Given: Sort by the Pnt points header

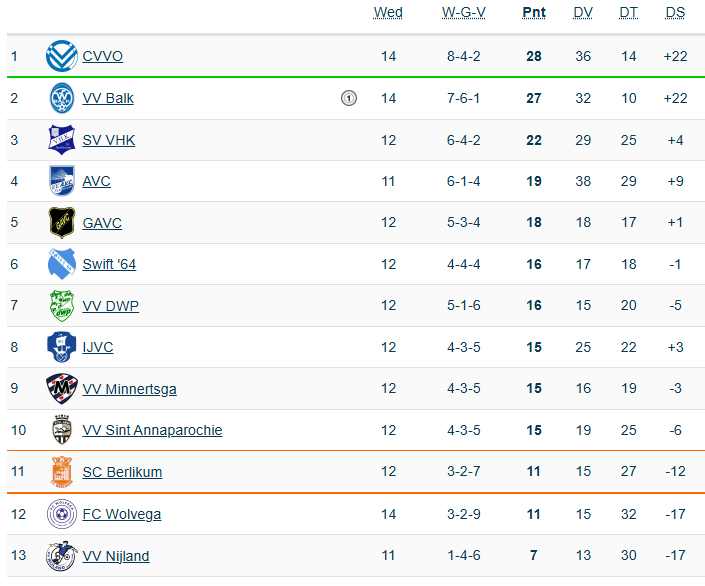Looking at the screenshot, I should click(x=534, y=13).
